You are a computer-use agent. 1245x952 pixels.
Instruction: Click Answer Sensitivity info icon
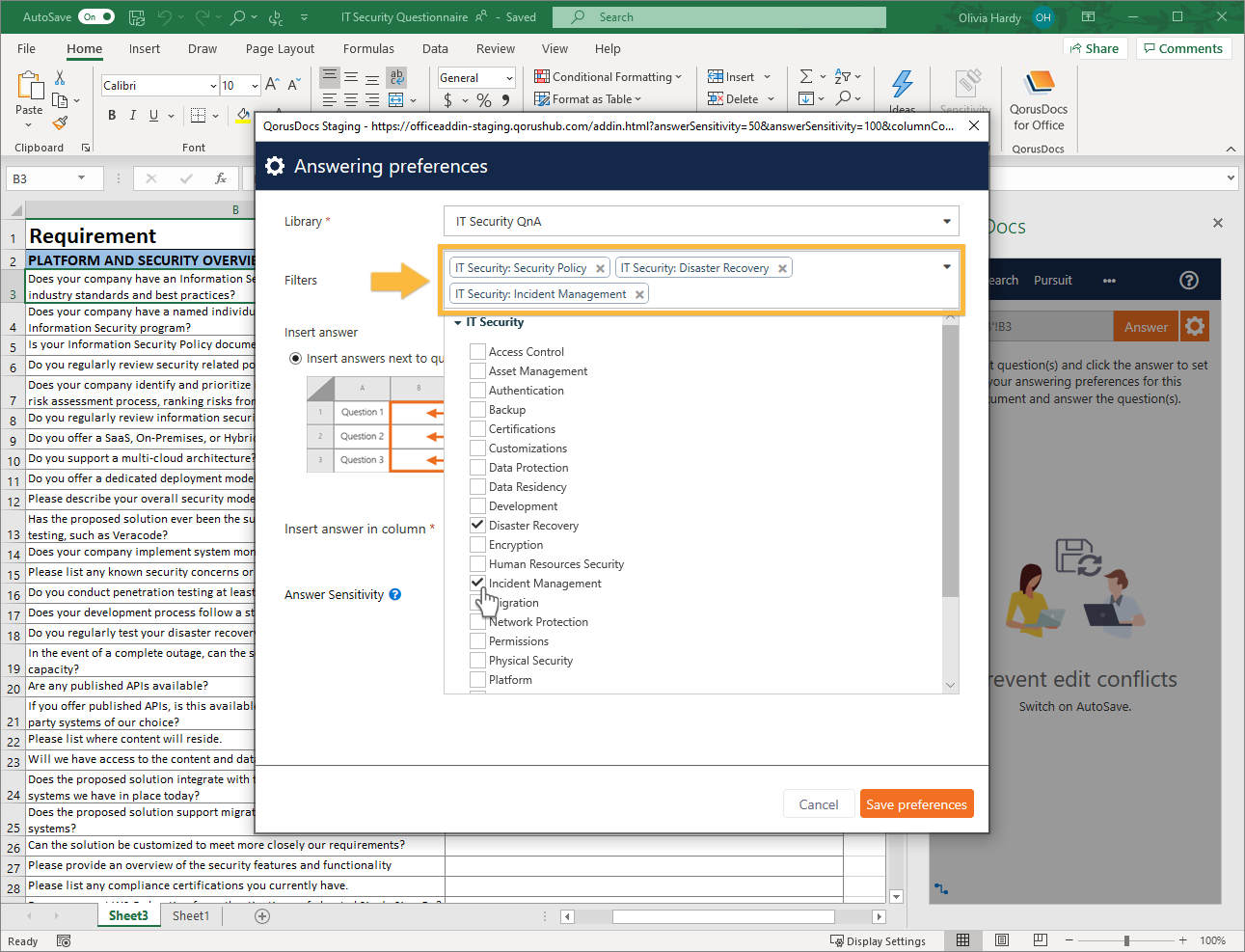tap(394, 594)
